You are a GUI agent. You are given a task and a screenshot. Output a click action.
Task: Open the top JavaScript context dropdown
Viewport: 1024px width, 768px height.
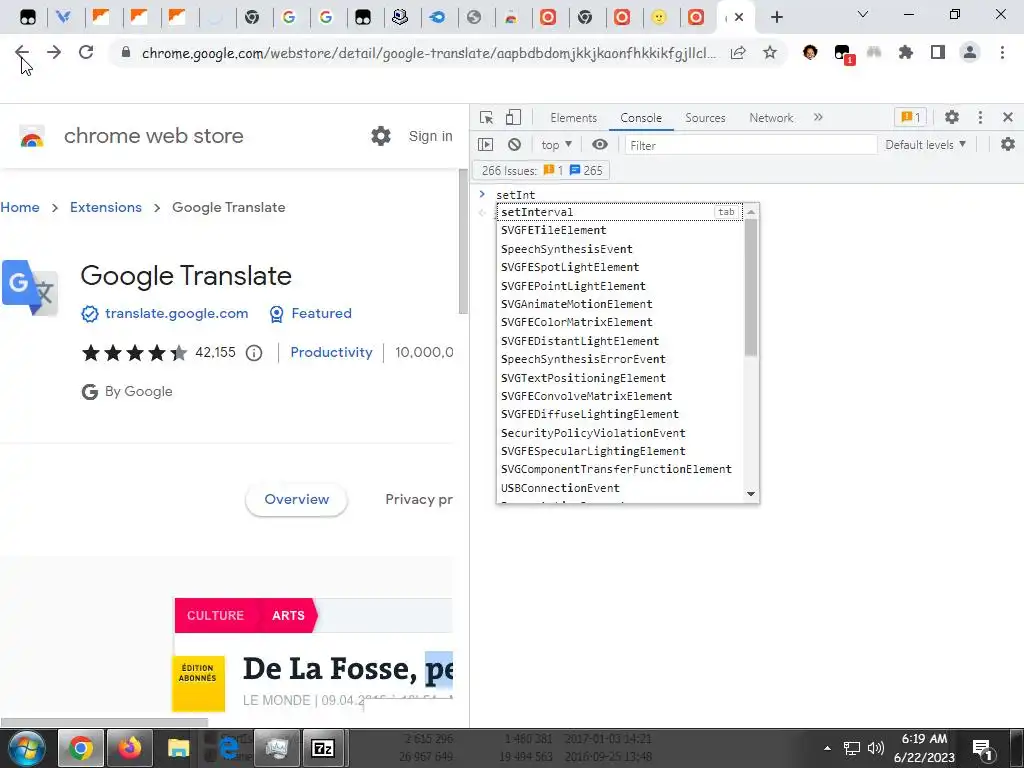pos(556,144)
